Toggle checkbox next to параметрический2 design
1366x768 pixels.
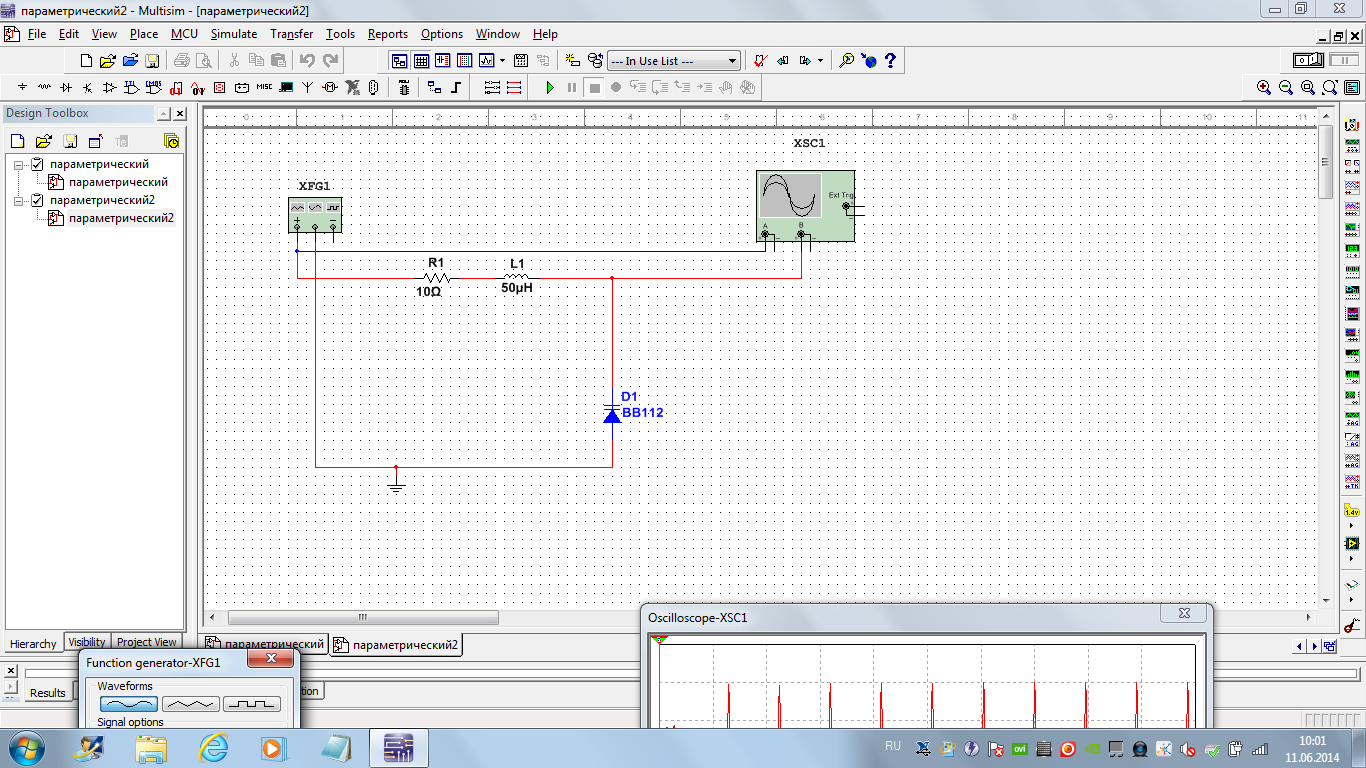[x=37, y=200]
